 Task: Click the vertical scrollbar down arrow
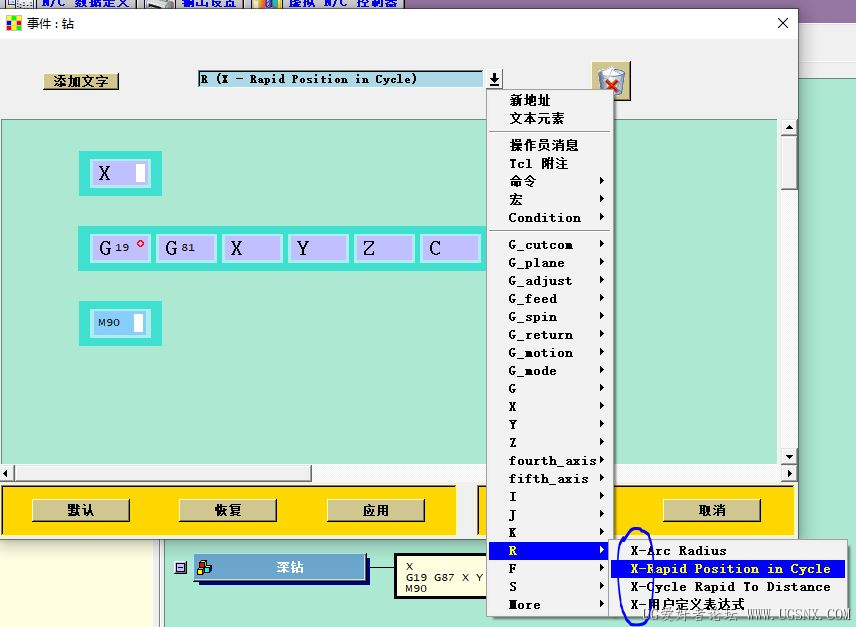(789, 456)
